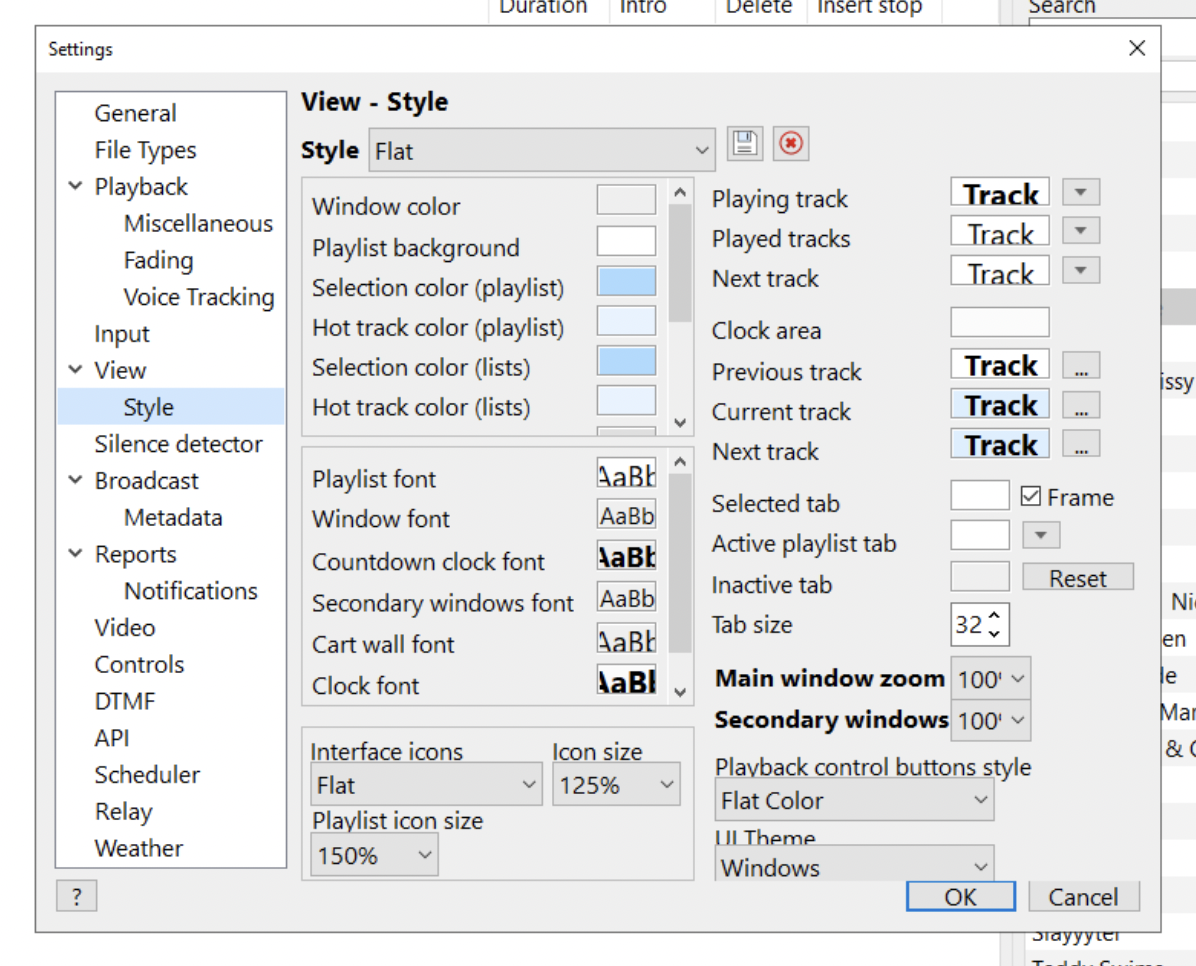Click the Playing track style preview
The width and height of the screenshot is (1196, 966).
pyautogui.click(x=1000, y=192)
